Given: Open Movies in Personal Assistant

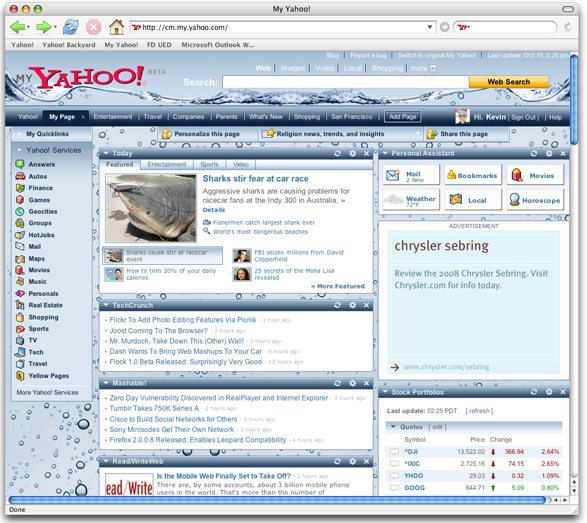Looking at the screenshot, I should click(x=535, y=176).
